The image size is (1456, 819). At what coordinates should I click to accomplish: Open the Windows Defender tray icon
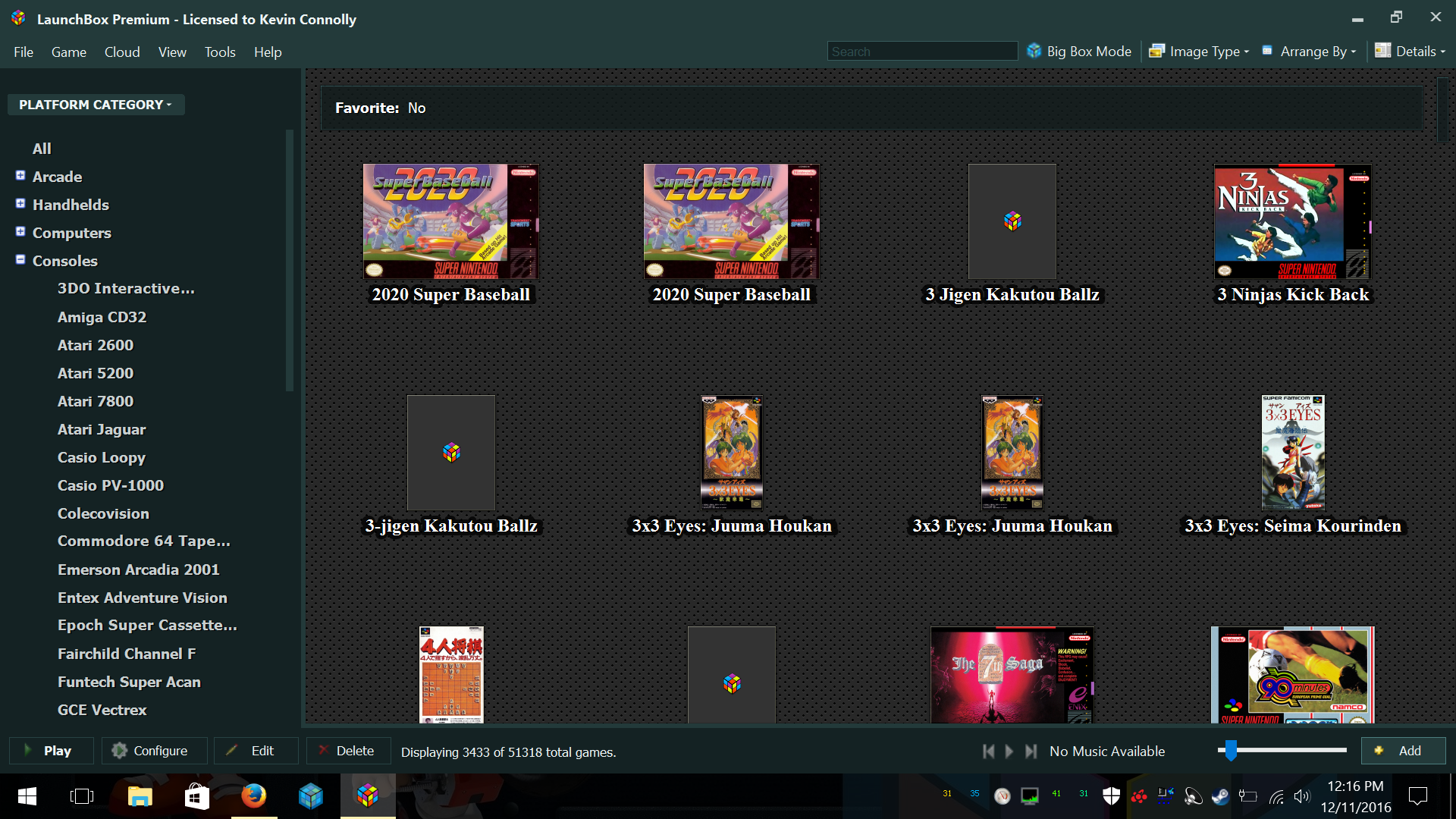tap(1111, 795)
